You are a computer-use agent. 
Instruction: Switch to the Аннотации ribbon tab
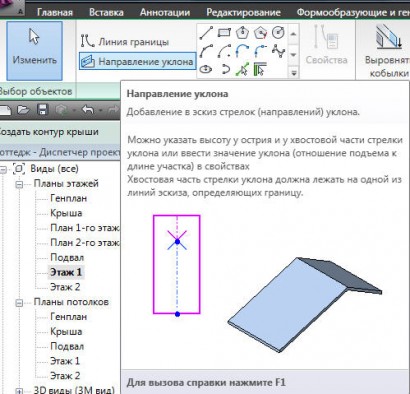[x=165, y=13]
